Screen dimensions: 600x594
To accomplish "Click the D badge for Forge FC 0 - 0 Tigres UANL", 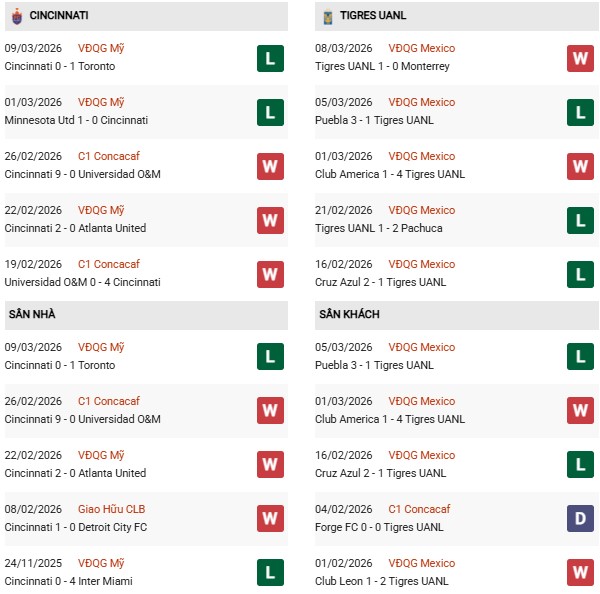I will 580,519.
